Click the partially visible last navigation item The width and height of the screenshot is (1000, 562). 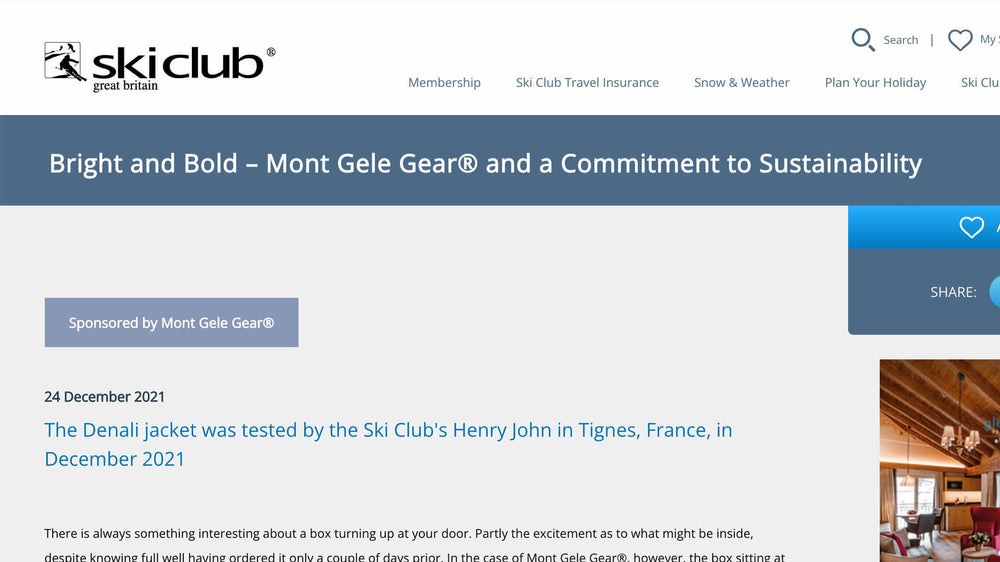point(981,83)
